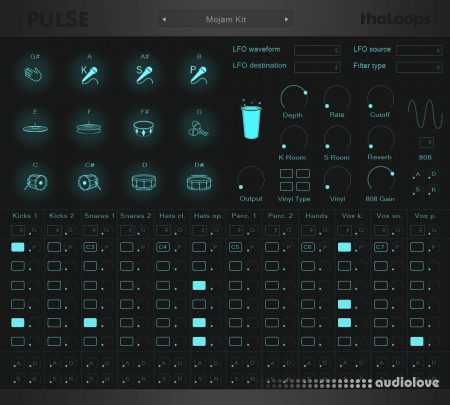The height and width of the screenshot is (405, 450).
Task: Click the kick drum pad labeled C
Action: pyautogui.click(x=36, y=182)
